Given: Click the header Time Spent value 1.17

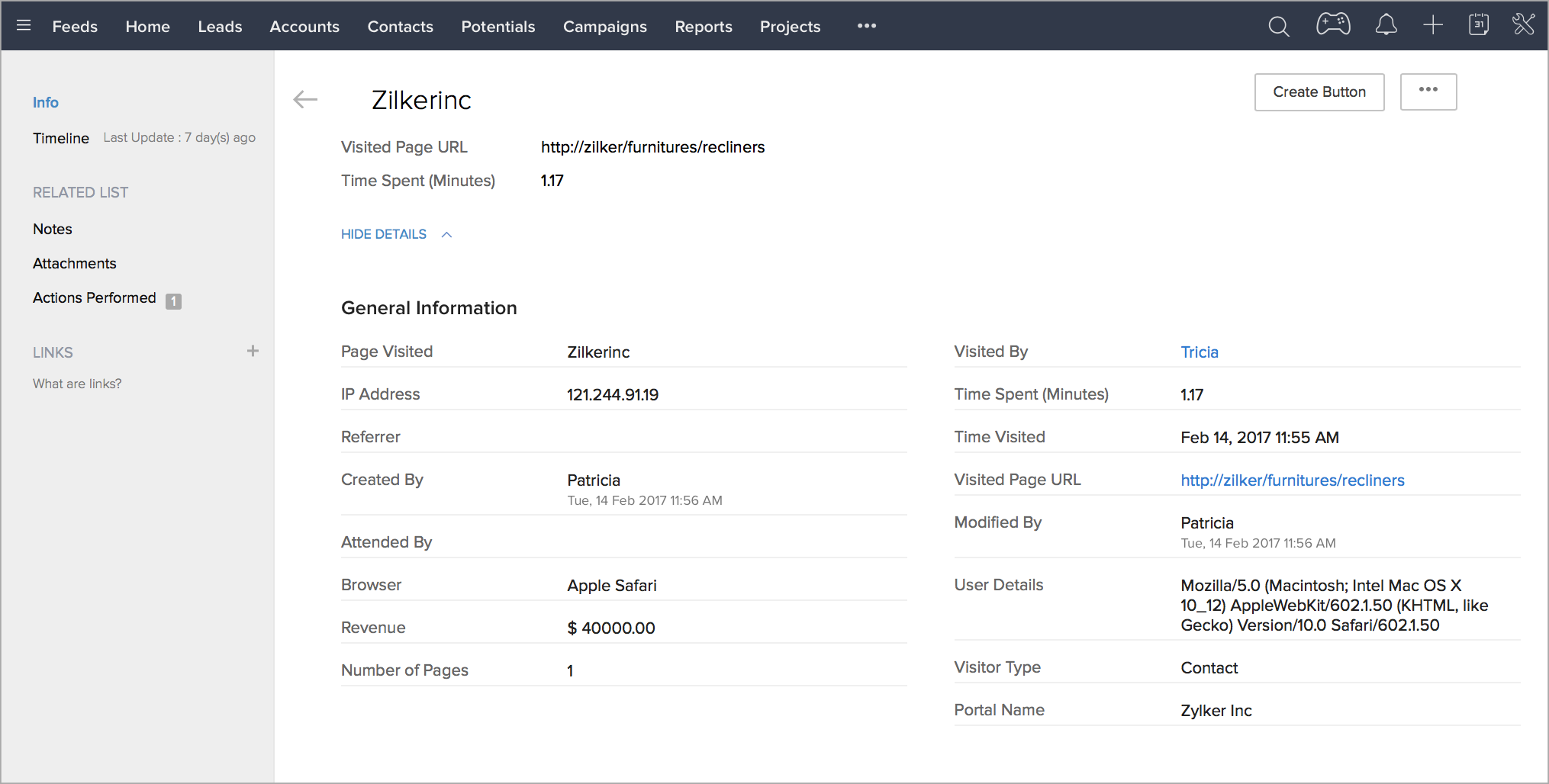Looking at the screenshot, I should (x=552, y=181).
